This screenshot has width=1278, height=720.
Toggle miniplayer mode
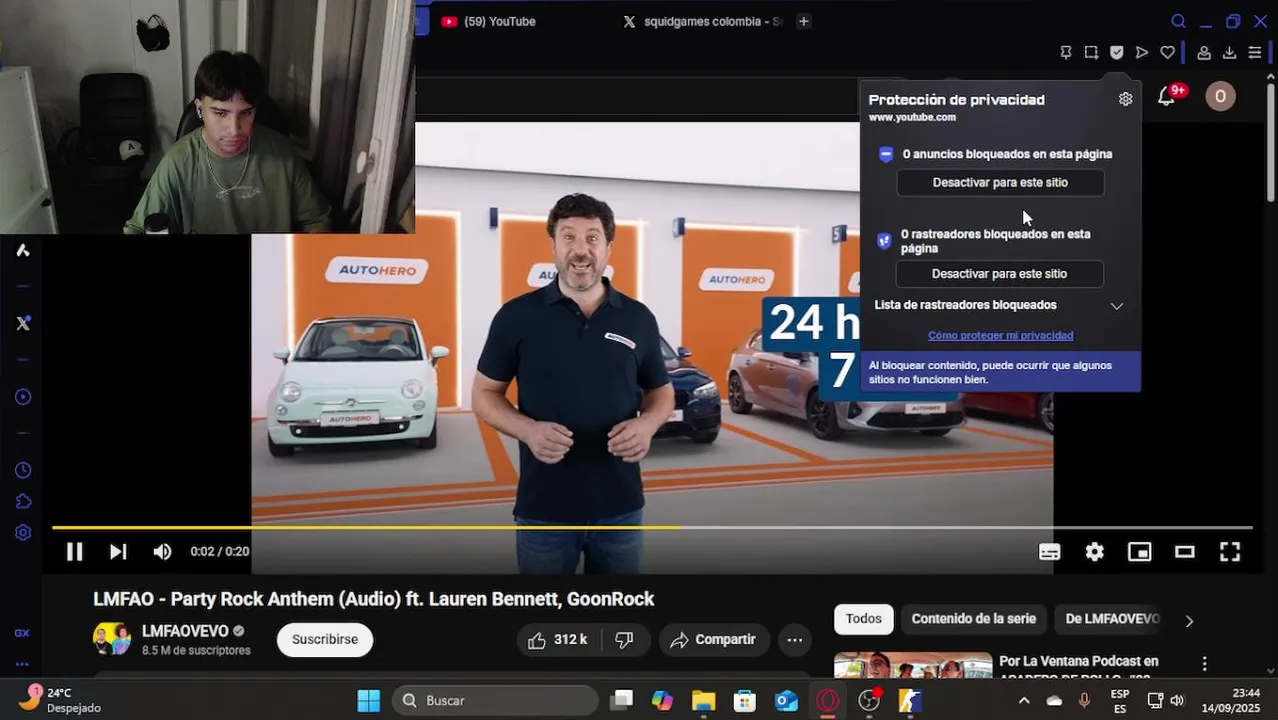pyautogui.click(x=1139, y=552)
